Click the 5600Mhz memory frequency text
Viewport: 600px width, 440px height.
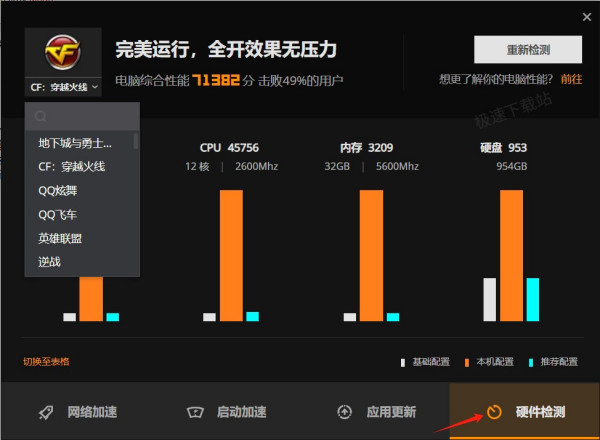tap(397, 166)
